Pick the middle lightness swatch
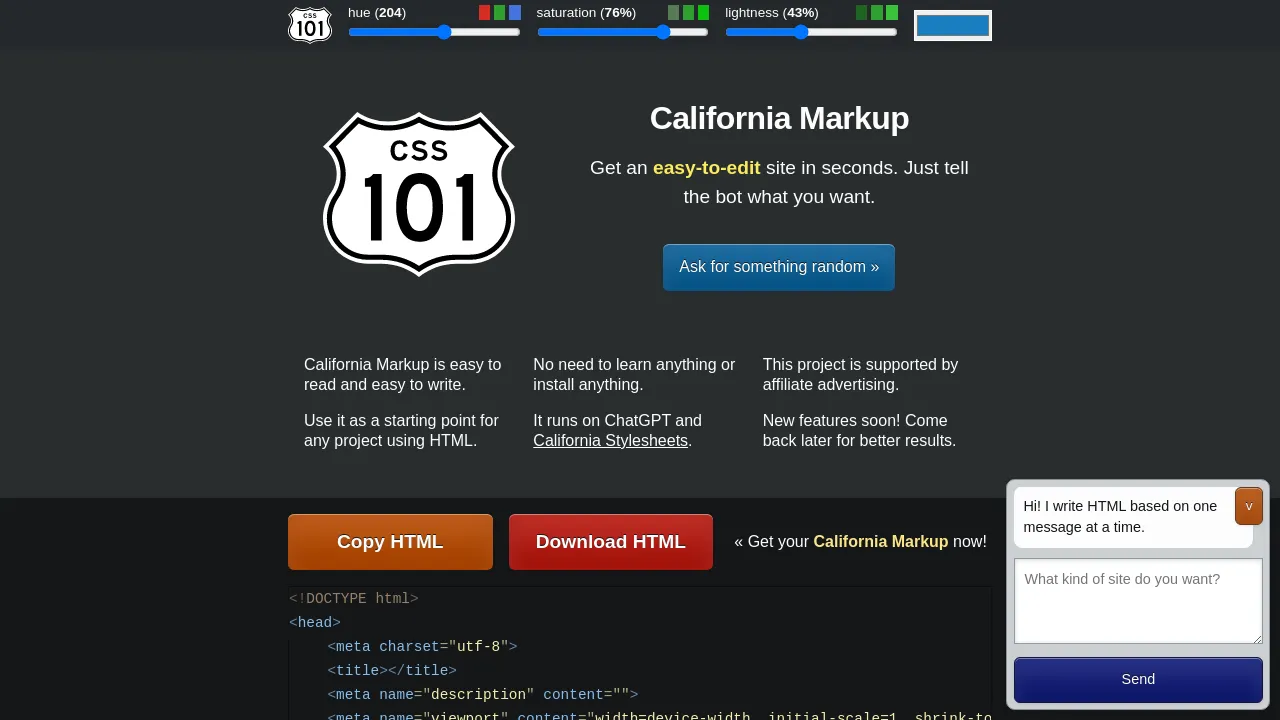1280x720 pixels. tap(877, 13)
